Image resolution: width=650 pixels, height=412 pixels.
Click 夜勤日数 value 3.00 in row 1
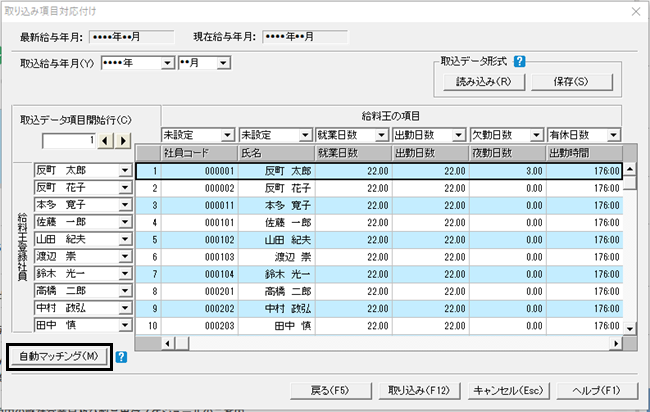click(508, 171)
